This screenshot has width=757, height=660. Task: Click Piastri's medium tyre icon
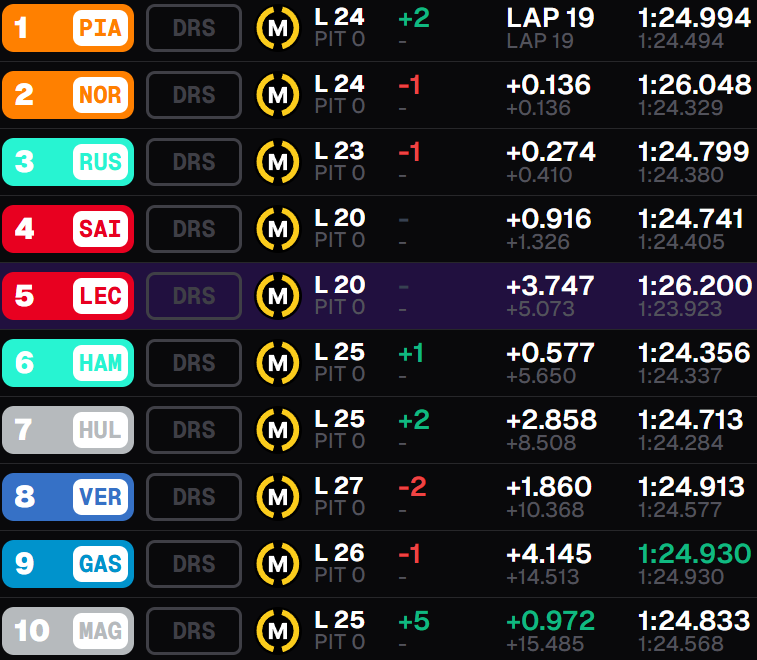pyautogui.click(x=279, y=28)
